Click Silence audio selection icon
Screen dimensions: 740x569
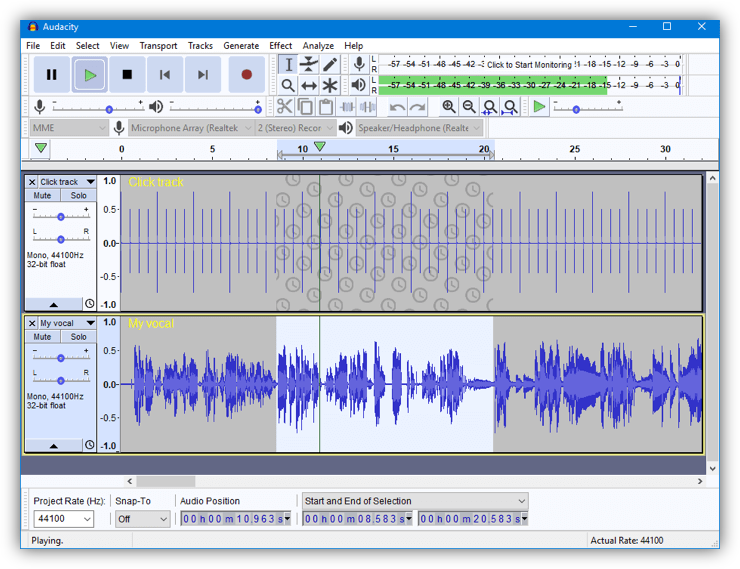point(367,107)
